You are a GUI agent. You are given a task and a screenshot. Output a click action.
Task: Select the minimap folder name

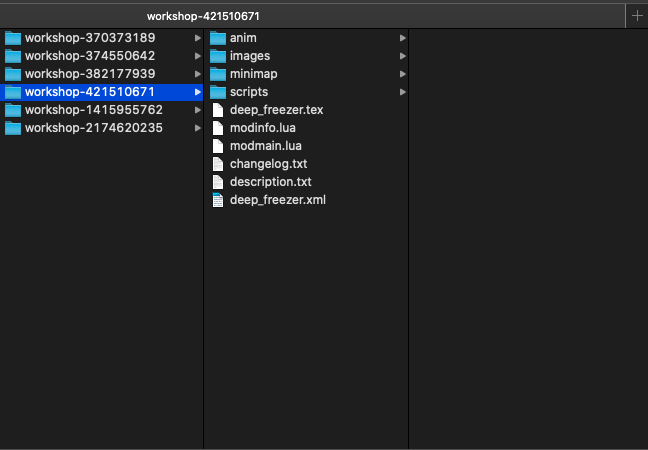tap(254, 74)
